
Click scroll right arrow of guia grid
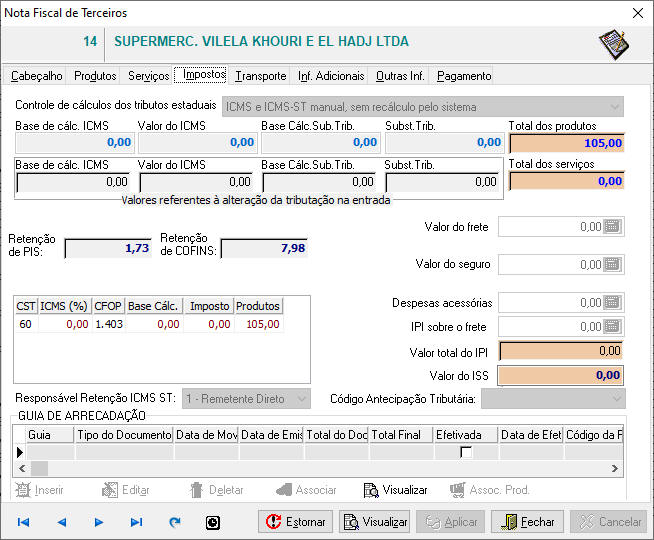pos(615,468)
